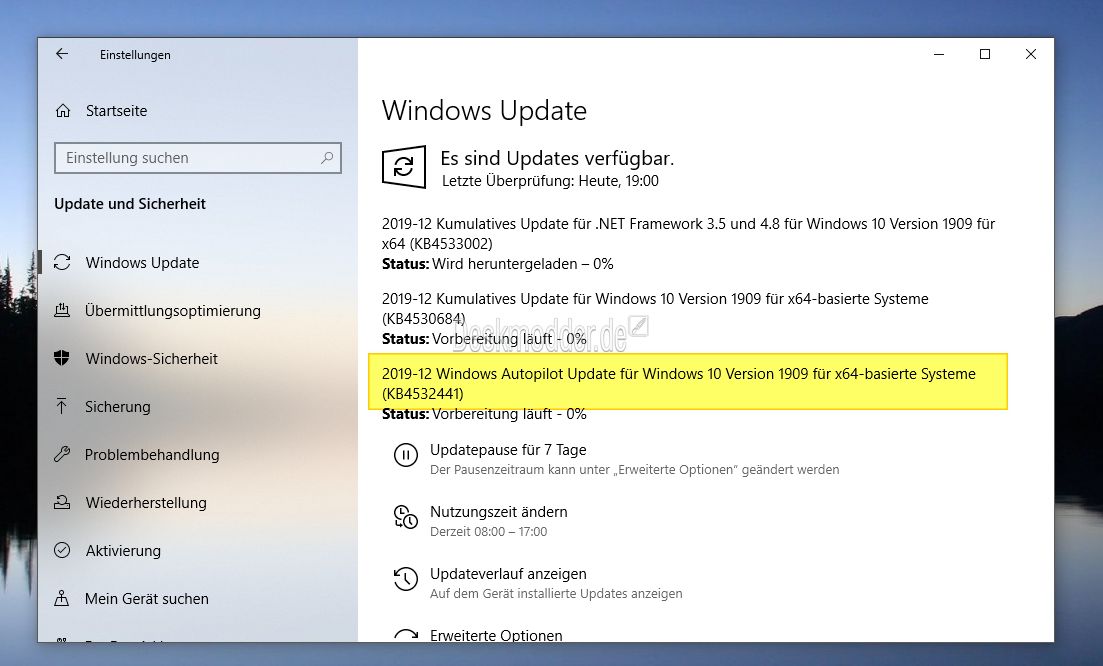Click the Wiederherstellung icon

point(62,502)
